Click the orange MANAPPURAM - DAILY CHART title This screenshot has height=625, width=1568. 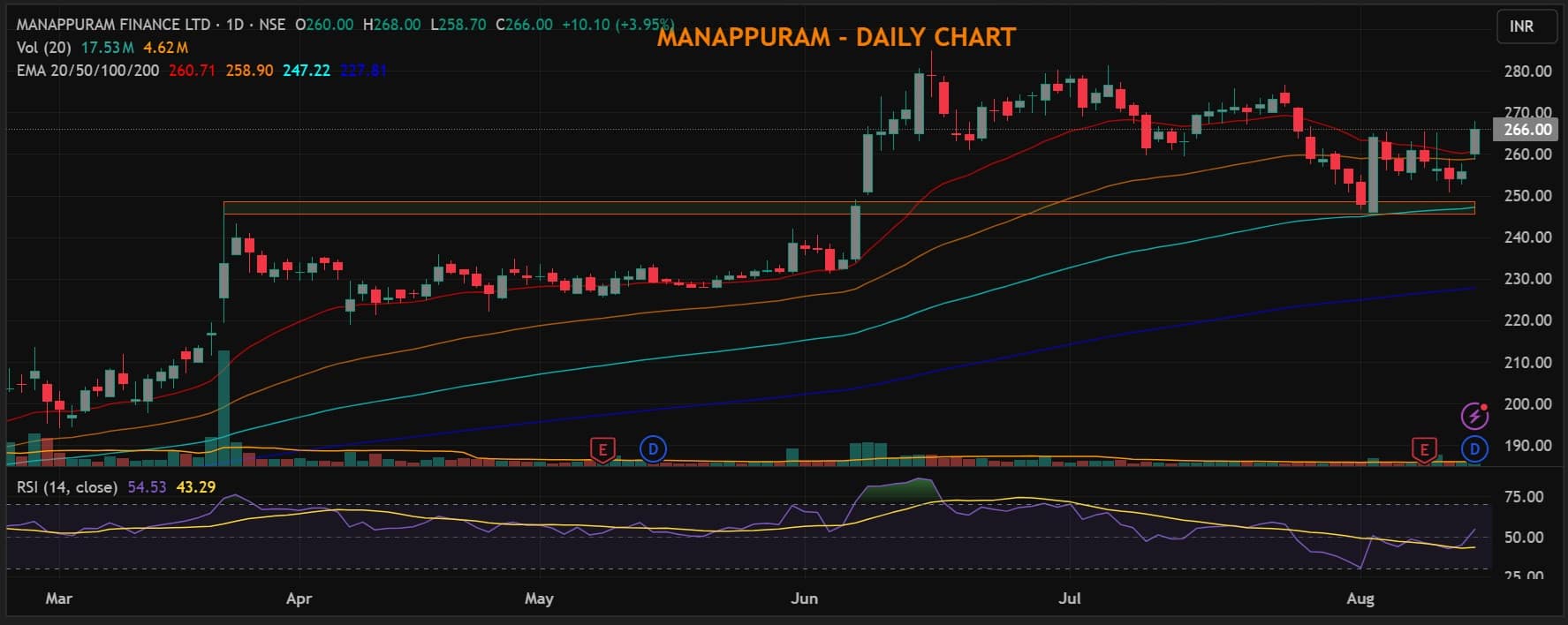836,37
